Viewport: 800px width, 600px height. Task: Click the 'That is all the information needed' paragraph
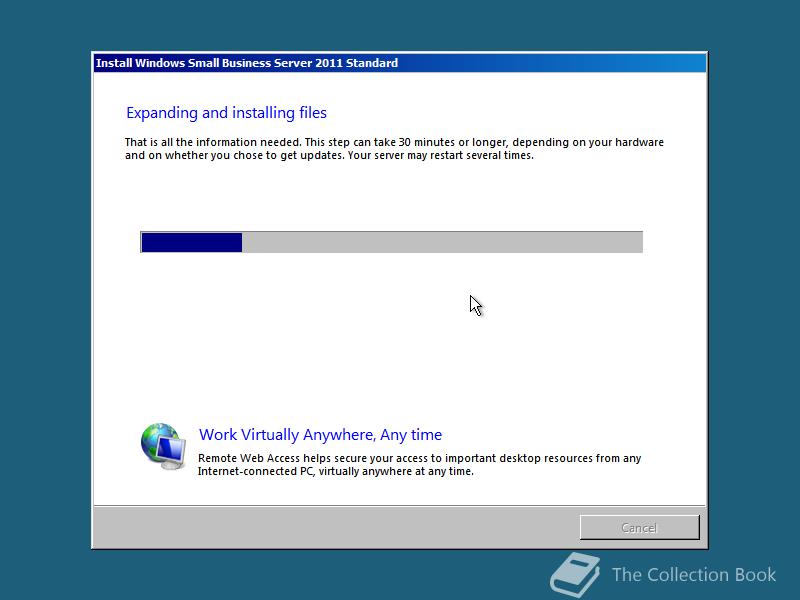(394, 148)
